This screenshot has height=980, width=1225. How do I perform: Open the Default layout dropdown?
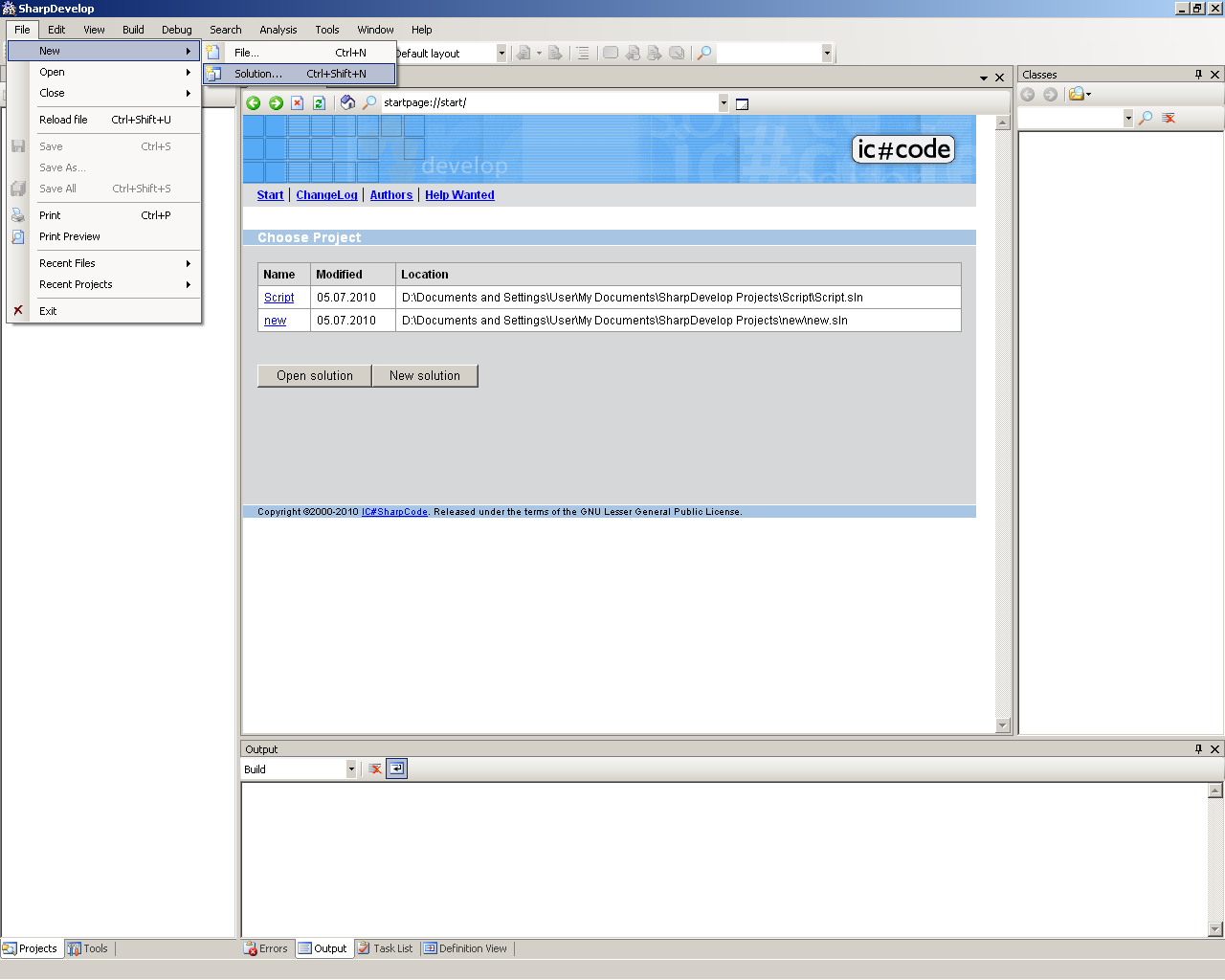[501, 54]
